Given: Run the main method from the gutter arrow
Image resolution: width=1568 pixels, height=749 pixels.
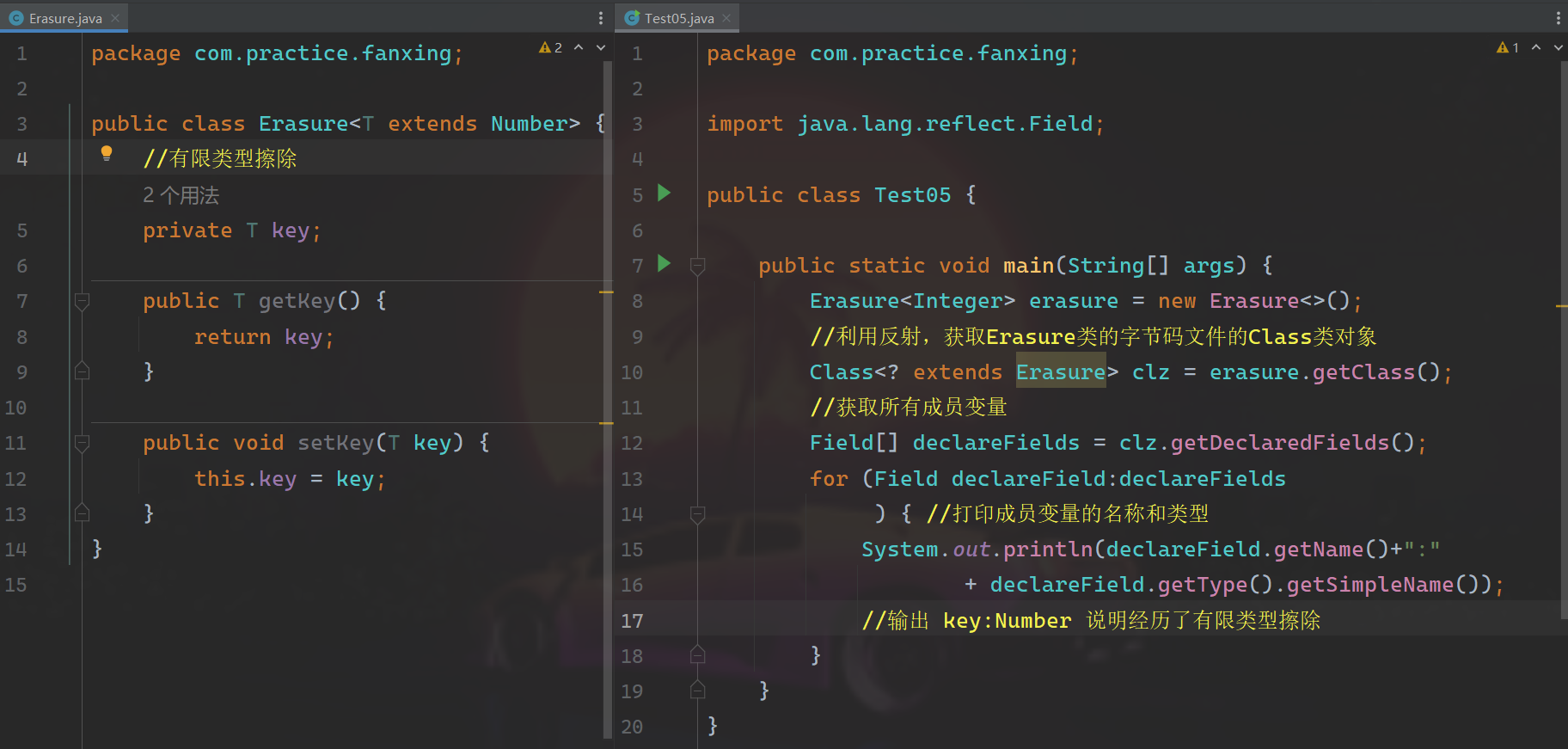Looking at the screenshot, I should [x=664, y=263].
